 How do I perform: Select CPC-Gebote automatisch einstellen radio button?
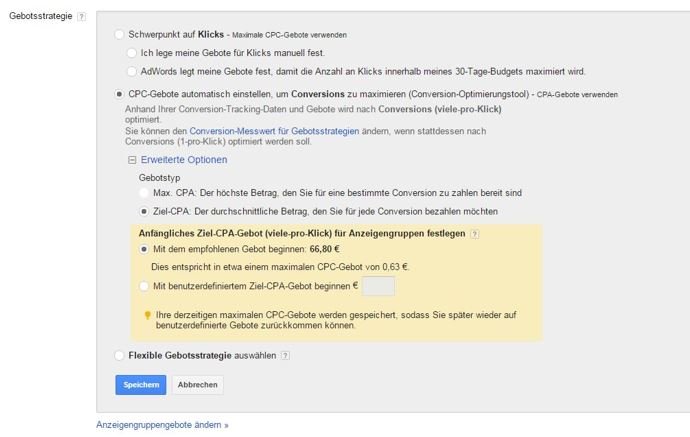coord(119,94)
